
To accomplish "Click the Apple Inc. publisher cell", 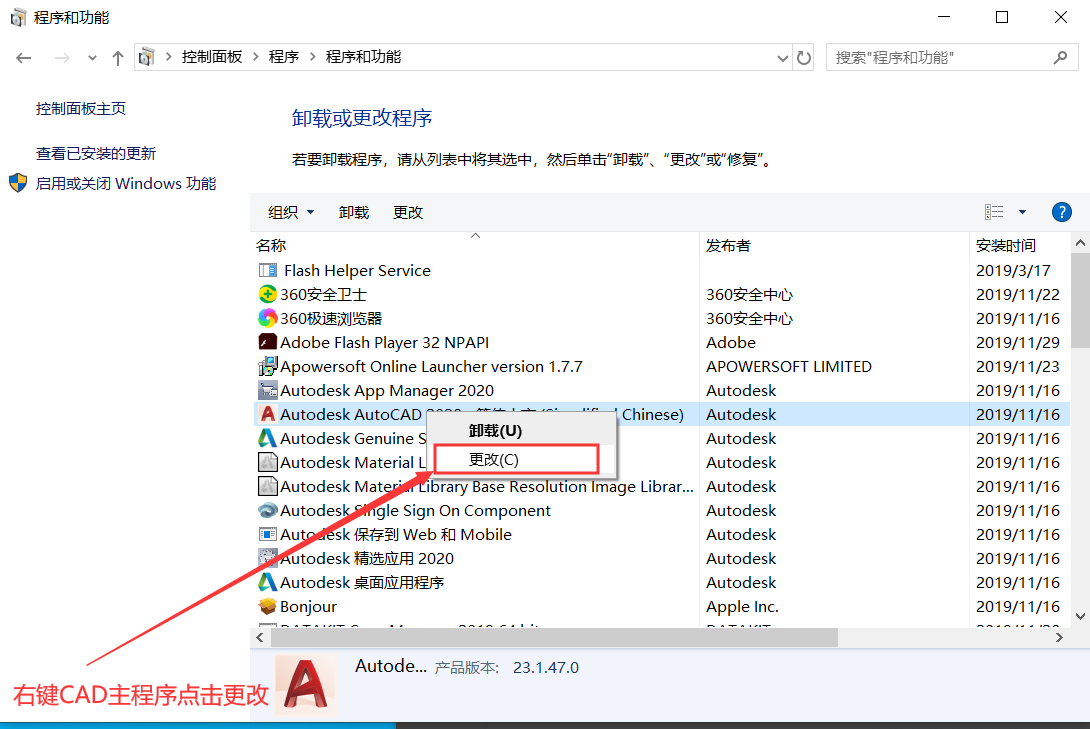I will 742,606.
